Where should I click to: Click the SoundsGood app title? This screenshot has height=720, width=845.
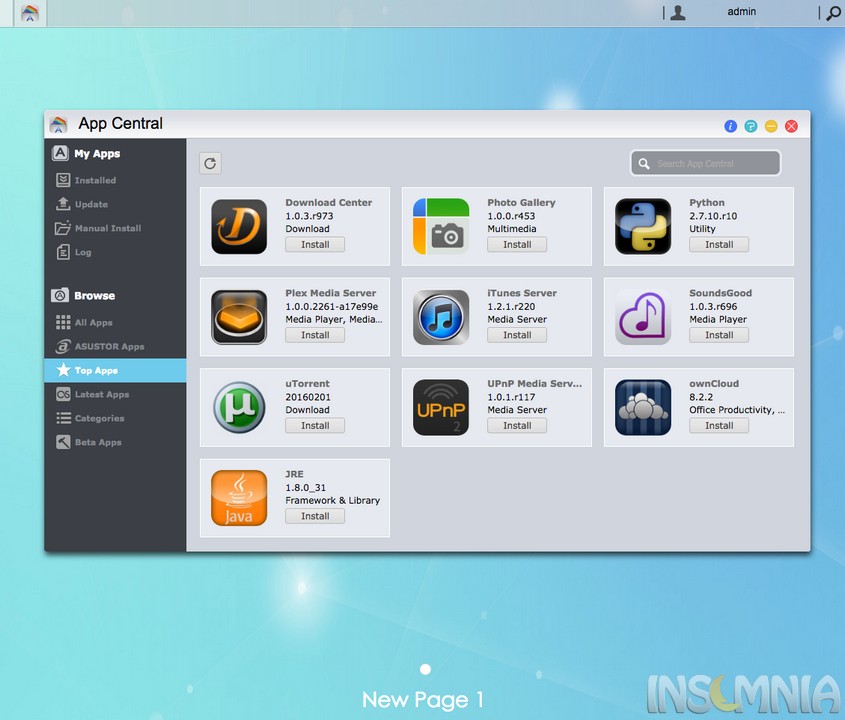(x=721, y=293)
